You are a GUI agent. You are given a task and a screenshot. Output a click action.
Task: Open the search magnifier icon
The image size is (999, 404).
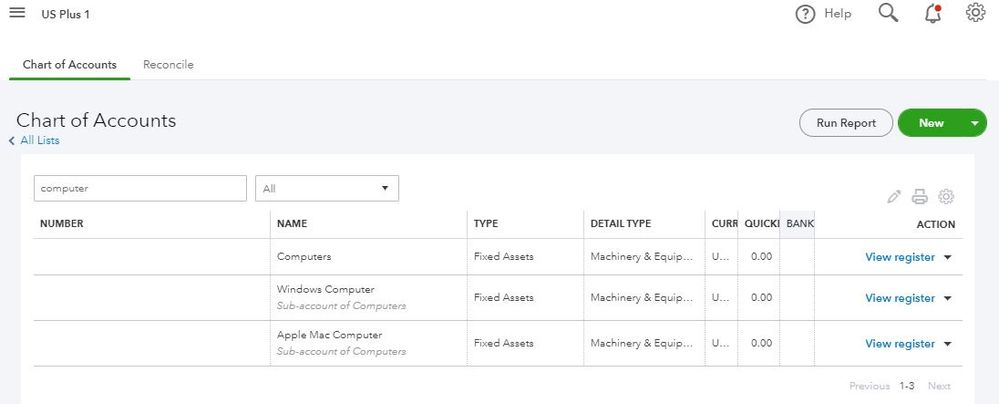[888, 13]
